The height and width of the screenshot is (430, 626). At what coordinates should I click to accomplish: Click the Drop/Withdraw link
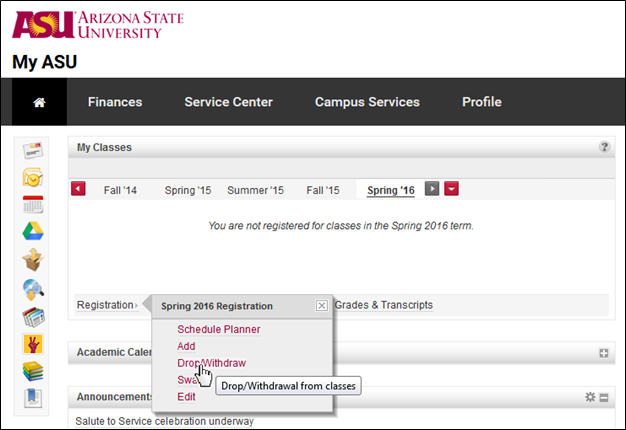click(x=212, y=363)
